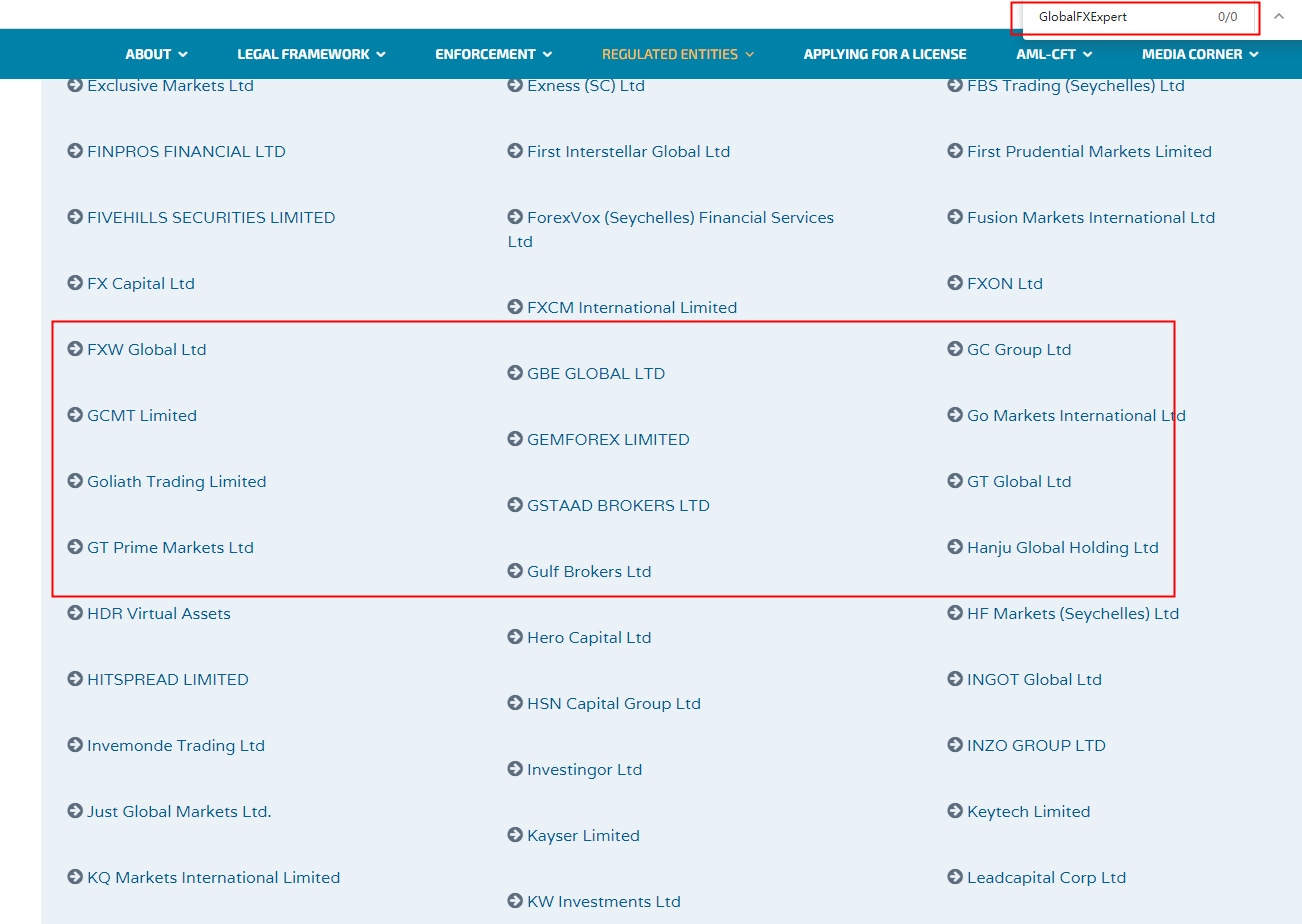Click arrow icon beside First Prudential Markets Limited
This screenshot has width=1302, height=924.
pyautogui.click(x=955, y=152)
